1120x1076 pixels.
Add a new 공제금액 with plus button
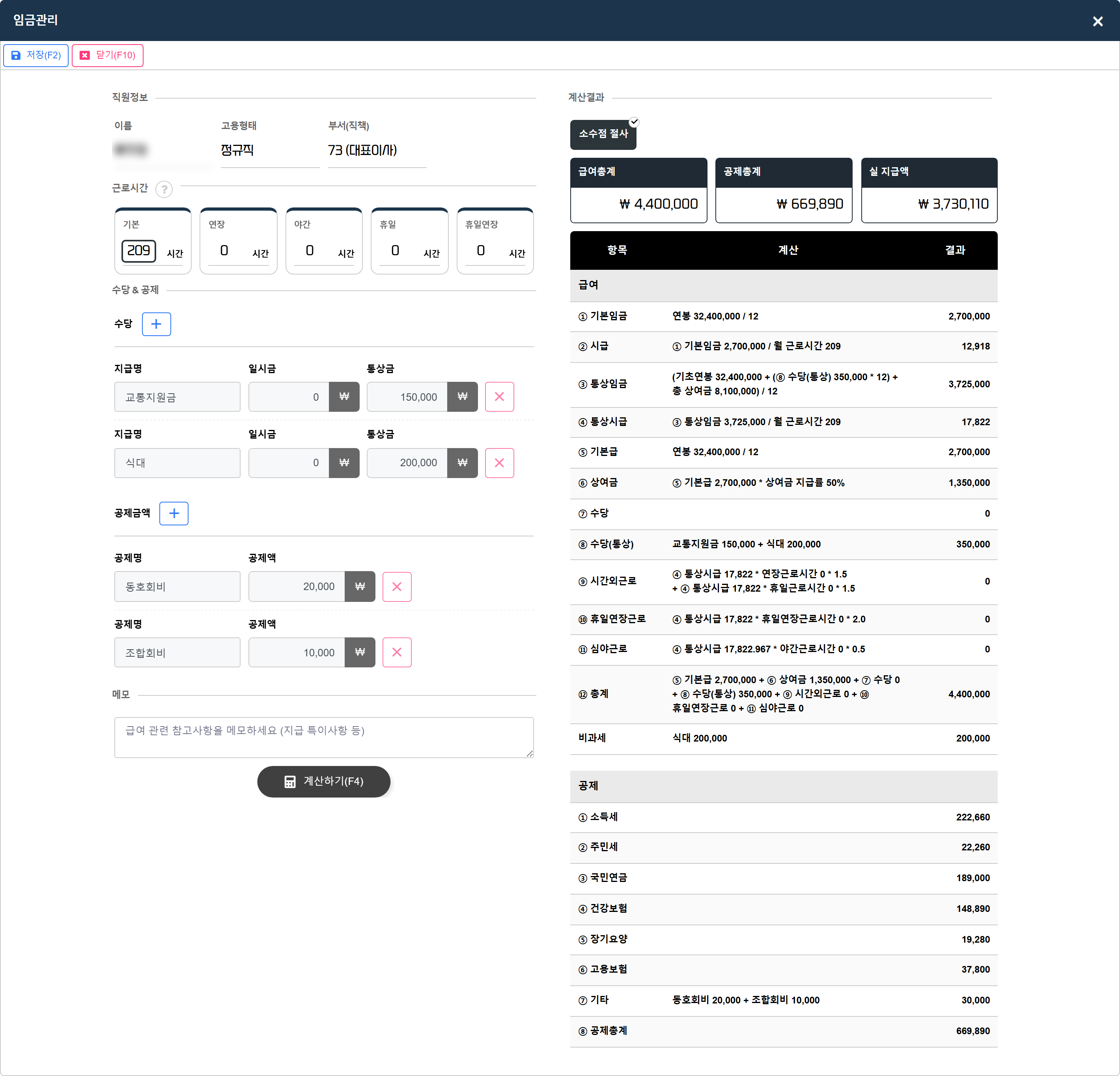174,513
